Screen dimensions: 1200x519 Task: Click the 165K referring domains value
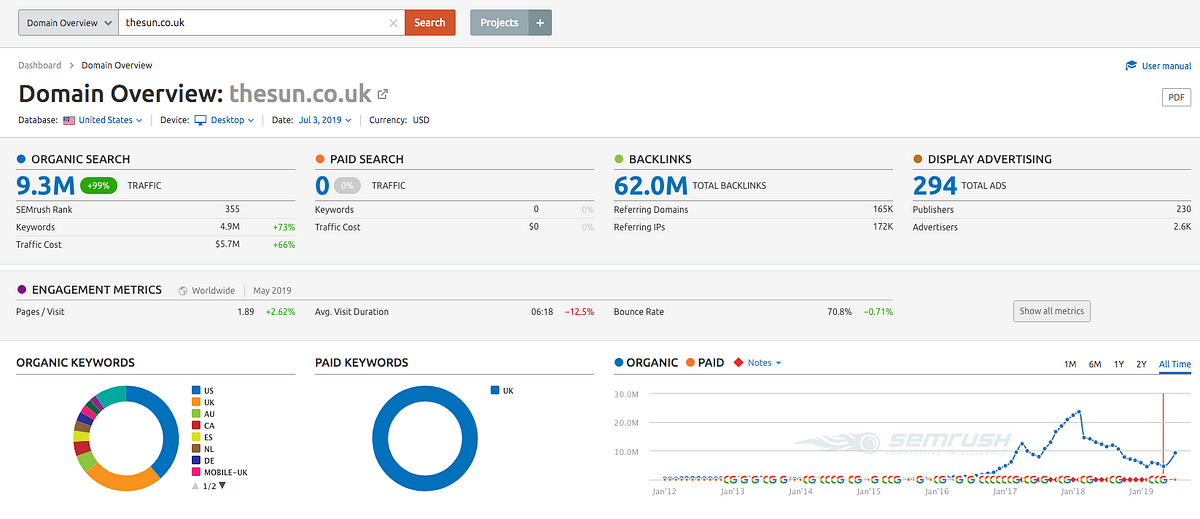point(882,209)
